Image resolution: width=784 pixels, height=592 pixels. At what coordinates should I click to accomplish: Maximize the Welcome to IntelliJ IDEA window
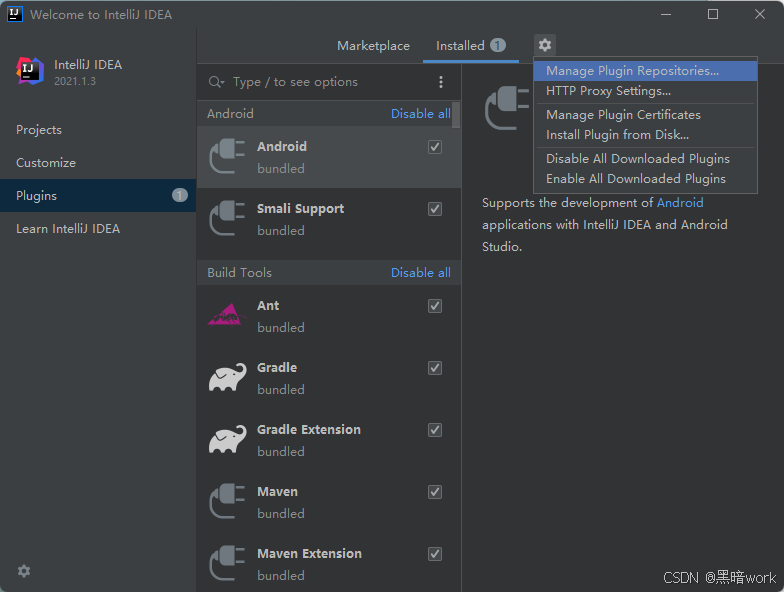pos(713,14)
